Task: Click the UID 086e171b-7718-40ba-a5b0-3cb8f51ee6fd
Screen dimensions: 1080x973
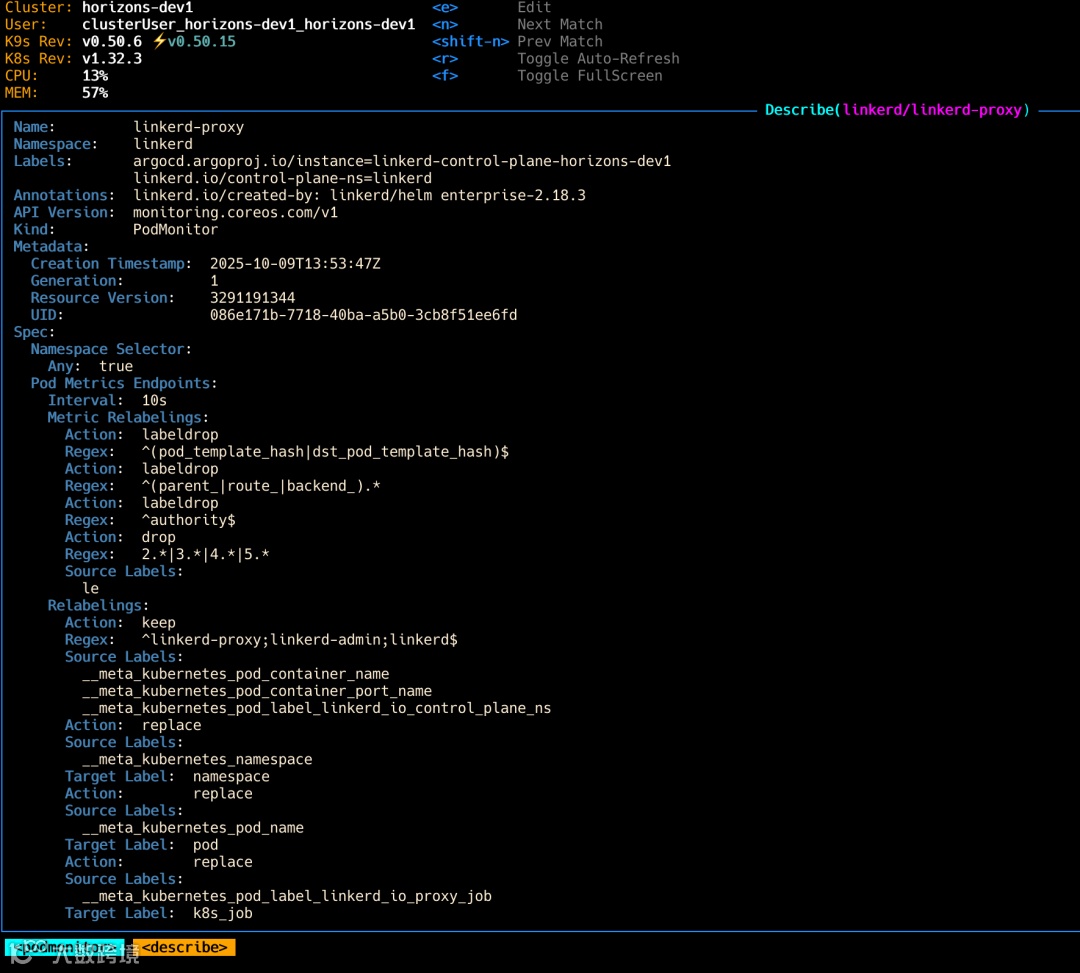Action: click(x=364, y=315)
